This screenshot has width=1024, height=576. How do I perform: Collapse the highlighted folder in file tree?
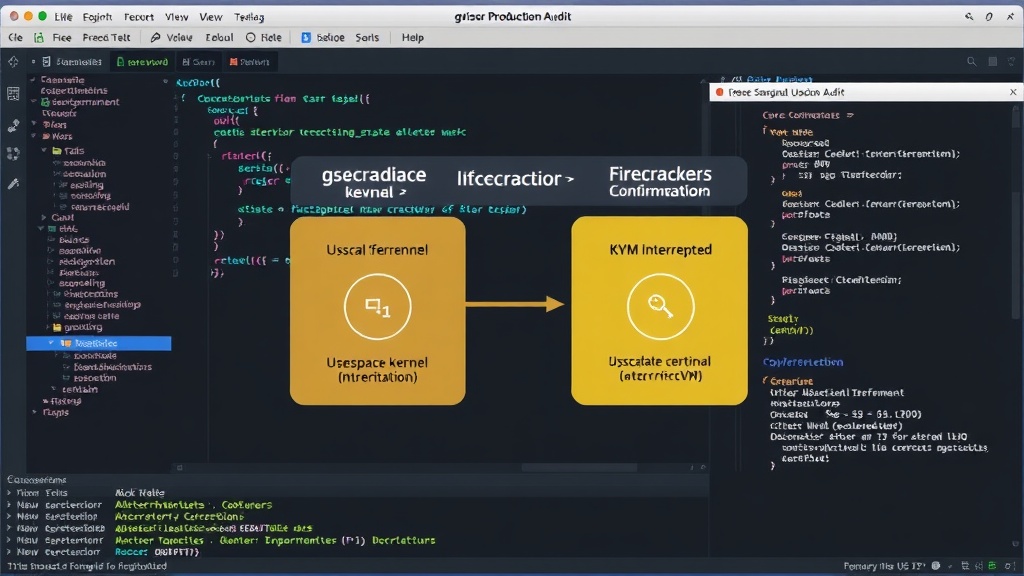[52, 343]
